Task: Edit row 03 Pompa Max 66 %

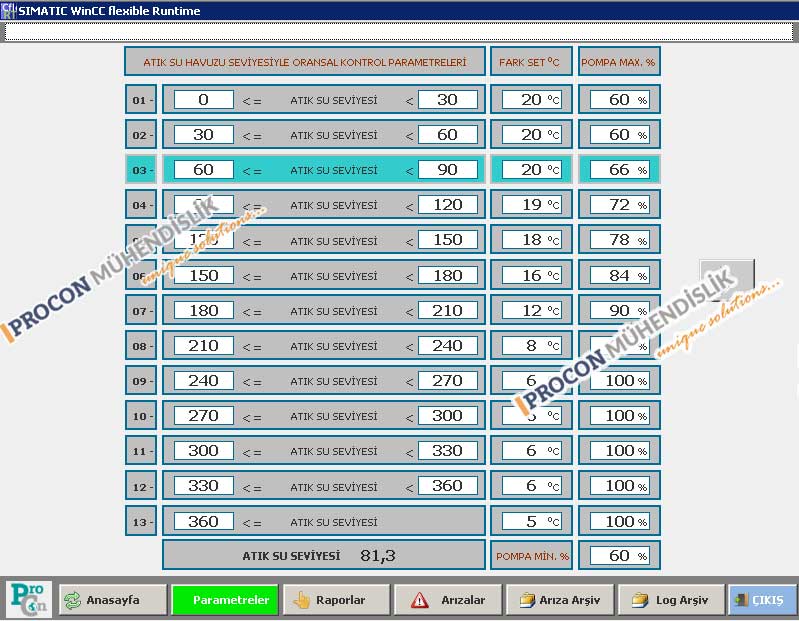Action: tap(619, 170)
